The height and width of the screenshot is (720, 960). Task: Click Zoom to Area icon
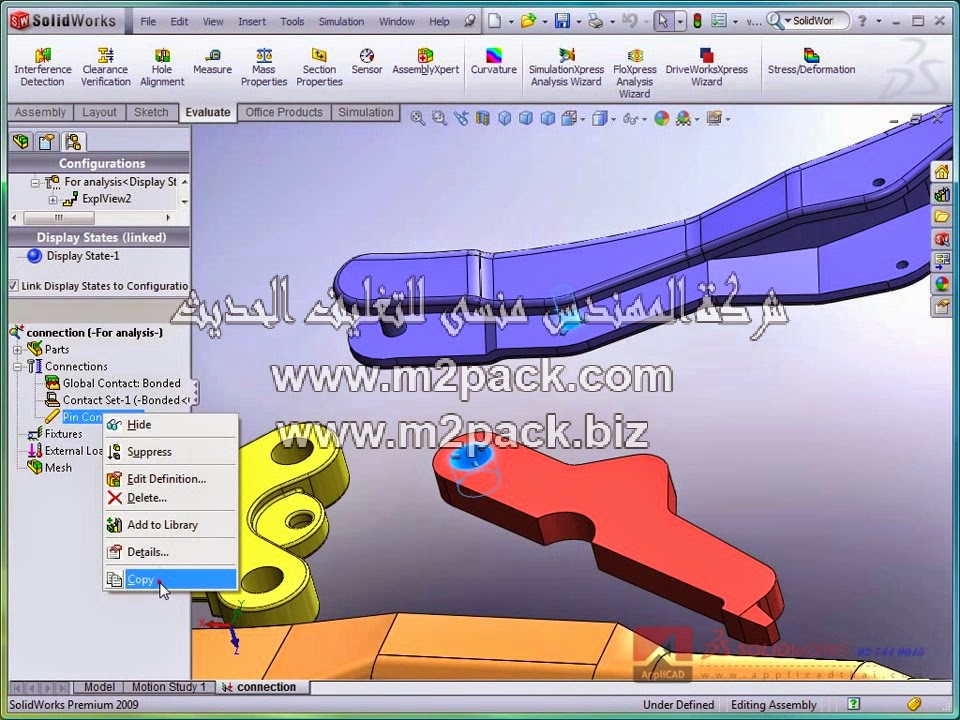[439, 118]
